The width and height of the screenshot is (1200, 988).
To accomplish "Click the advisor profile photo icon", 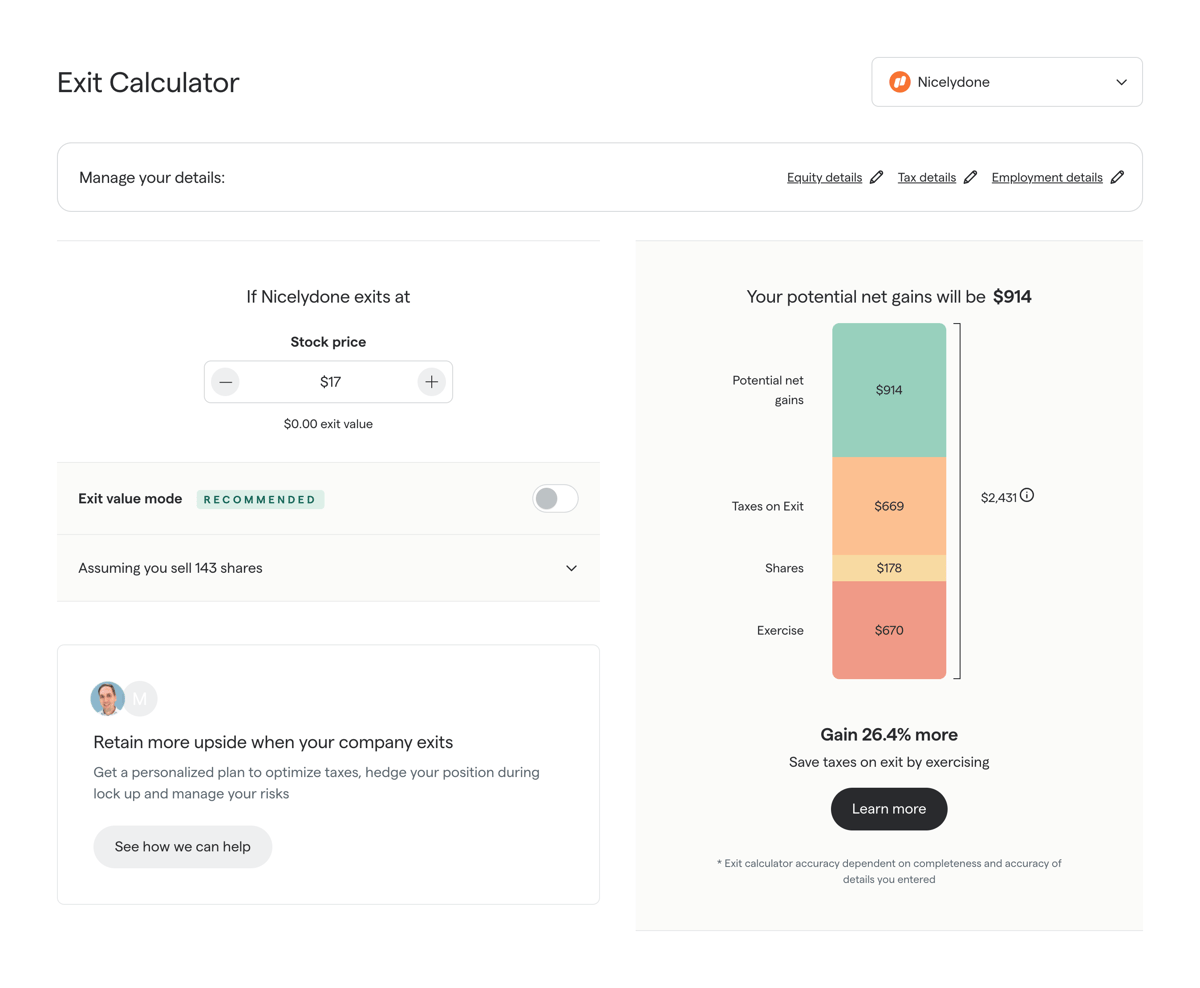I will click(107, 698).
